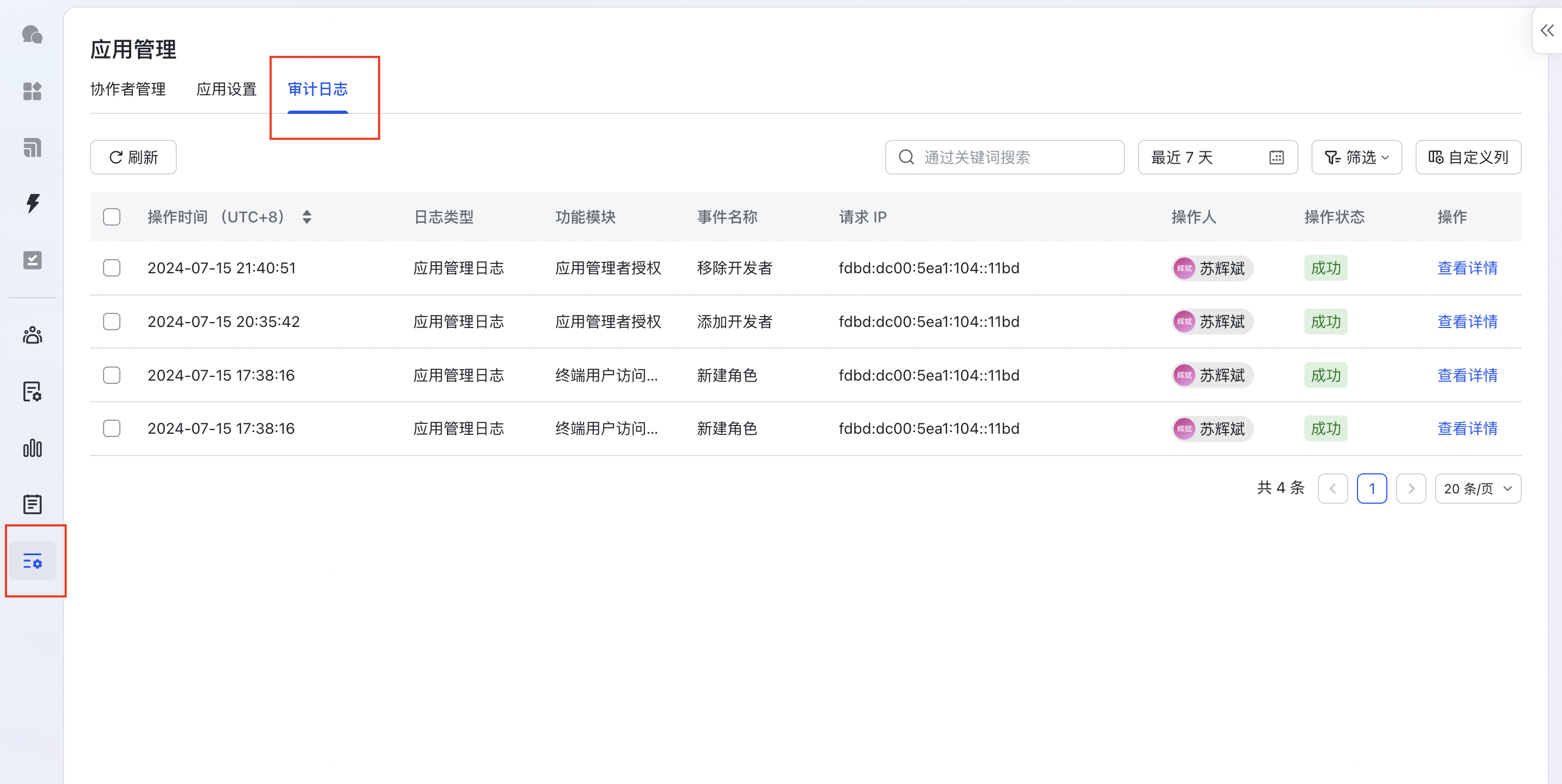Open the apps grid sidebar icon
Image resolution: width=1562 pixels, height=784 pixels.
pos(32,91)
